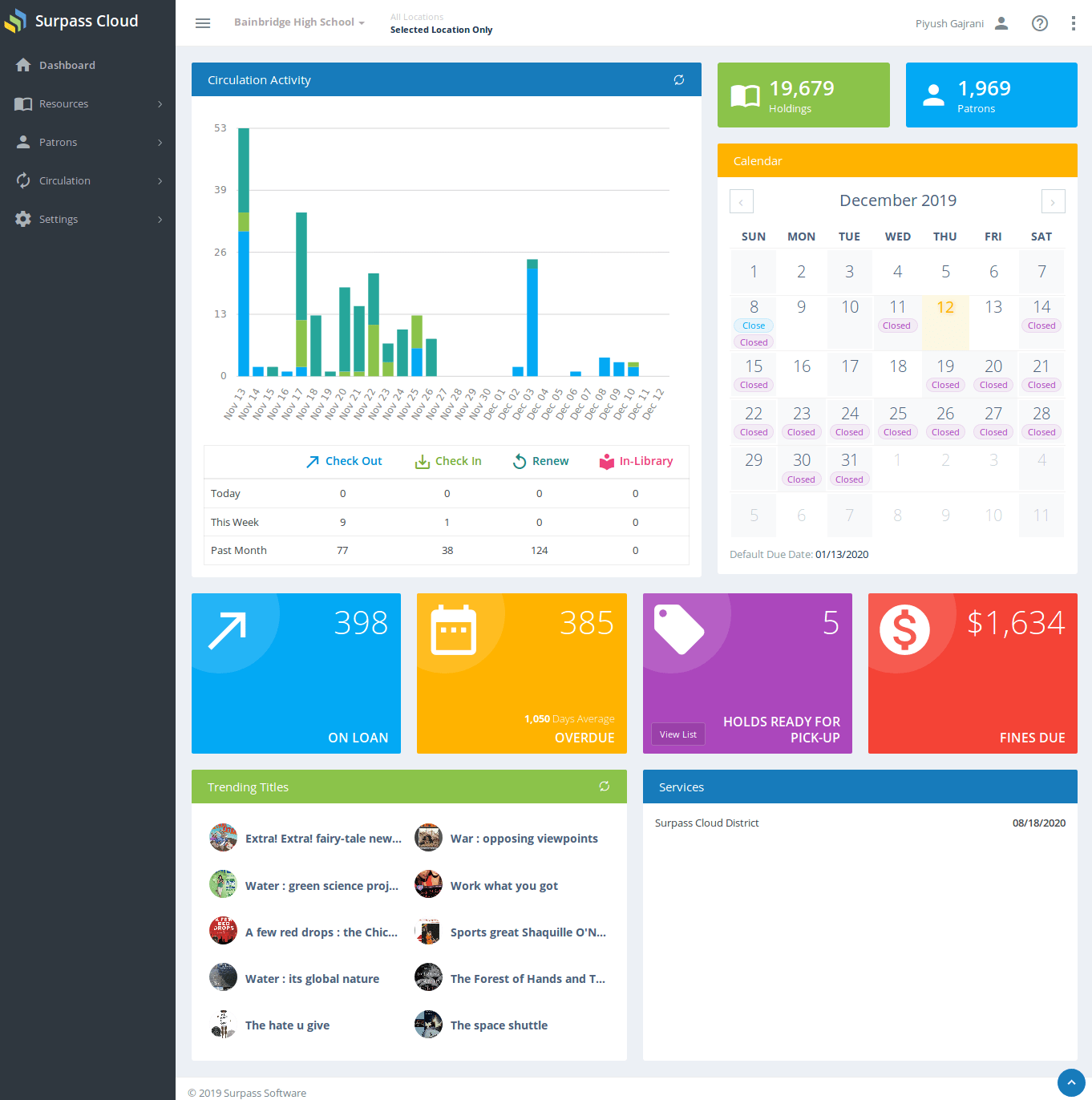The image size is (1092, 1100).
Task: Toggle the Renew series in legend
Action: [x=540, y=461]
